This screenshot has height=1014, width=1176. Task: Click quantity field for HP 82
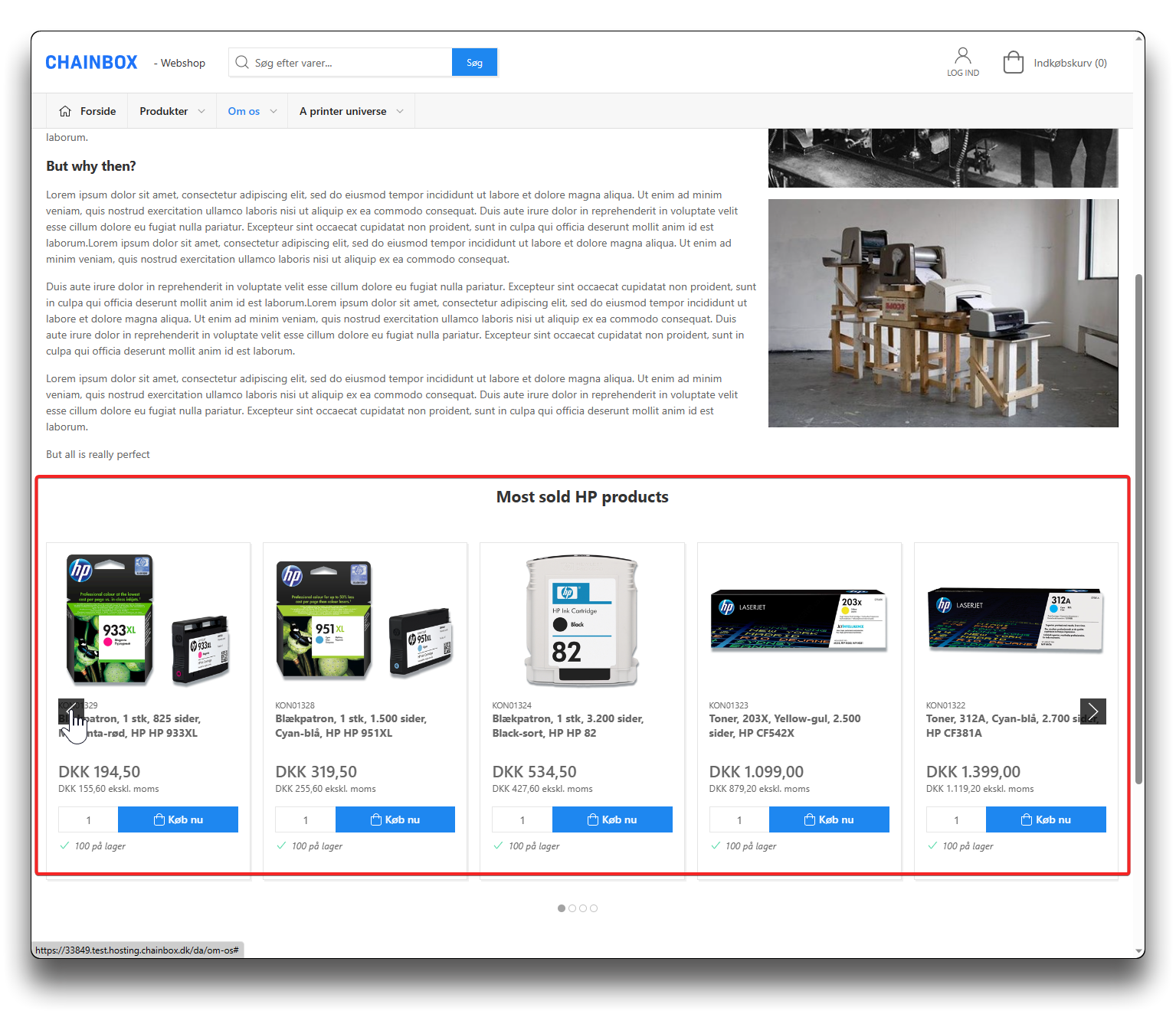[x=522, y=819]
